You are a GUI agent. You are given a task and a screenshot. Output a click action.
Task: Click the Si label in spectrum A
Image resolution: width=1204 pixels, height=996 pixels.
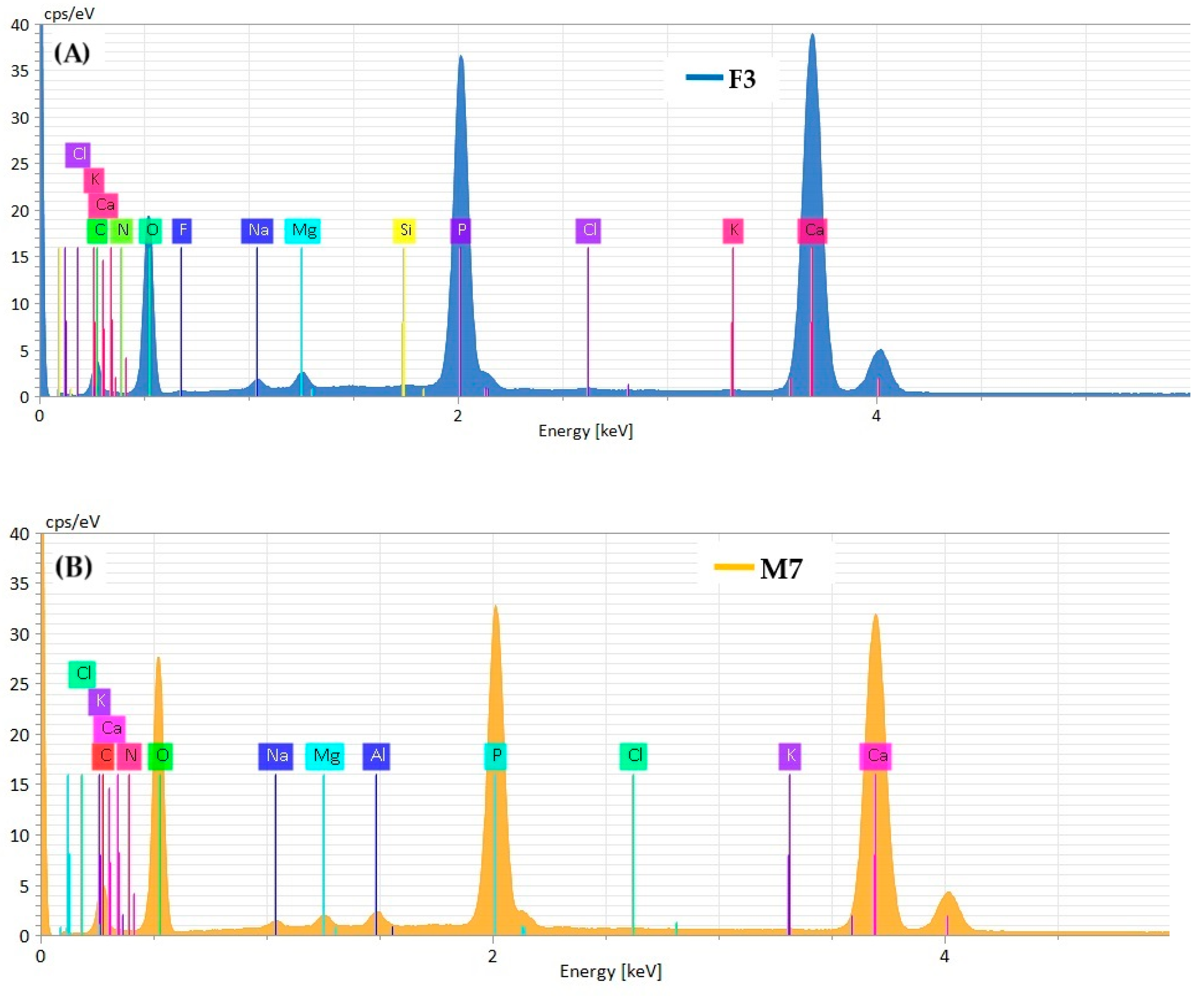(404, 230)
